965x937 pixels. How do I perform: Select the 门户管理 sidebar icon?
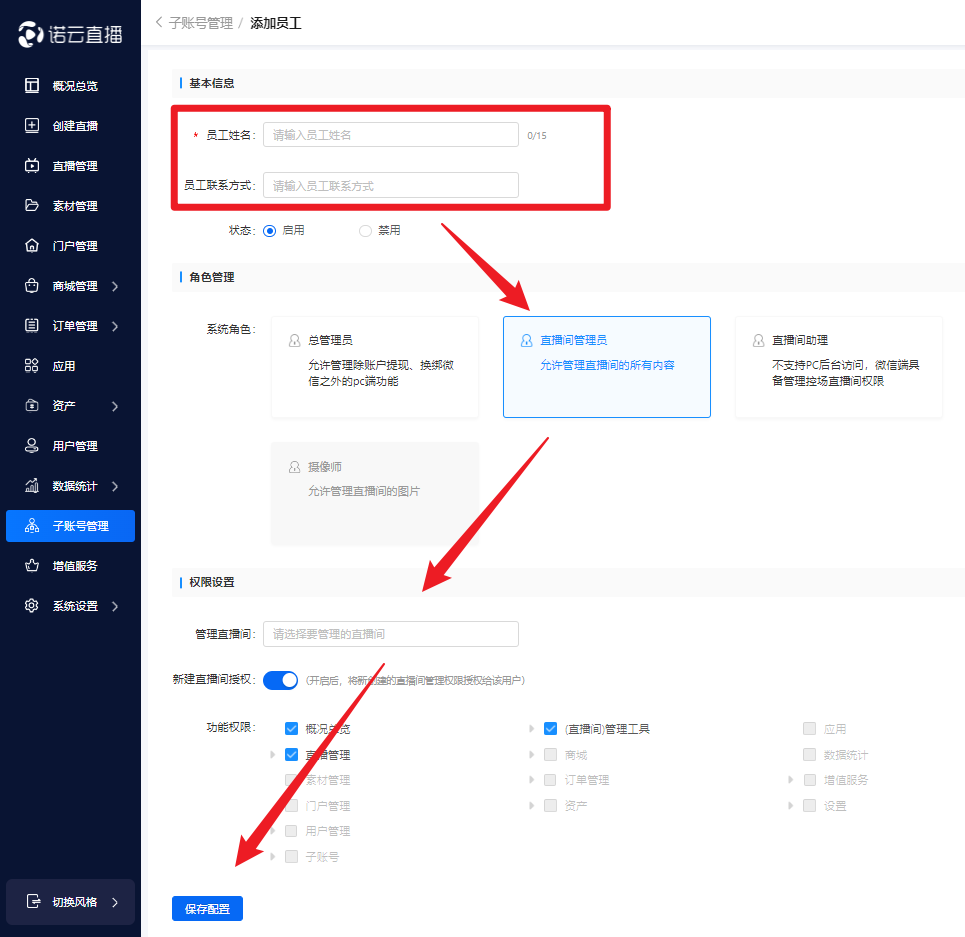[x=32, y=246]
